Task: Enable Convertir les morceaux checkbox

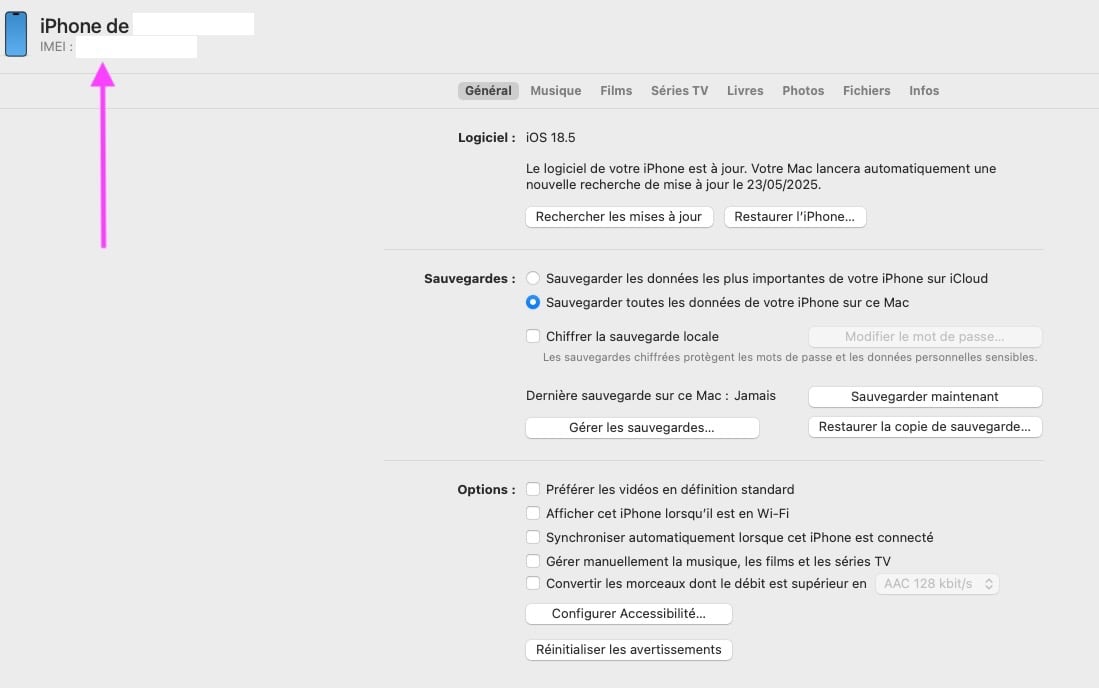Action: (x=533, y=583)
